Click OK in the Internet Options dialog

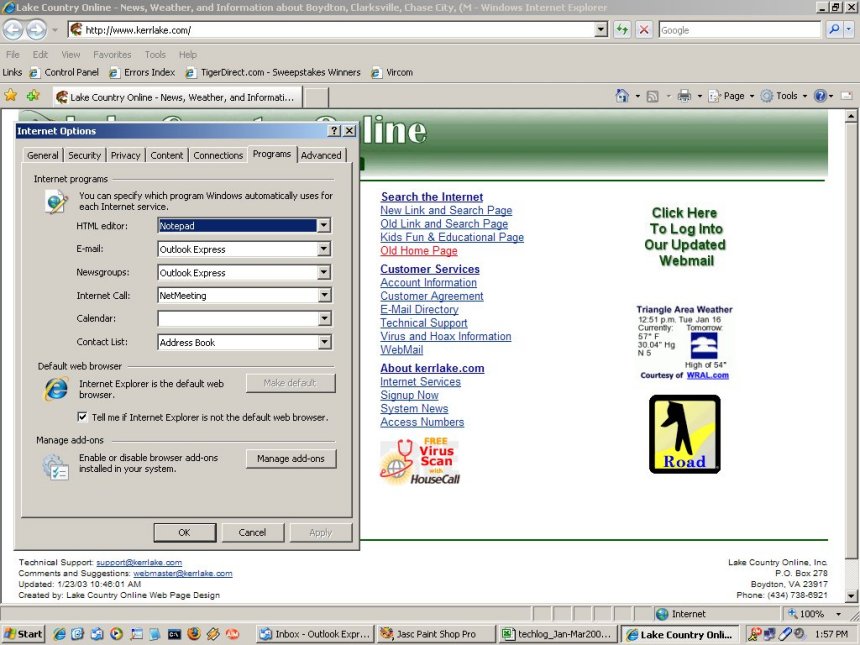coord(184,533)
